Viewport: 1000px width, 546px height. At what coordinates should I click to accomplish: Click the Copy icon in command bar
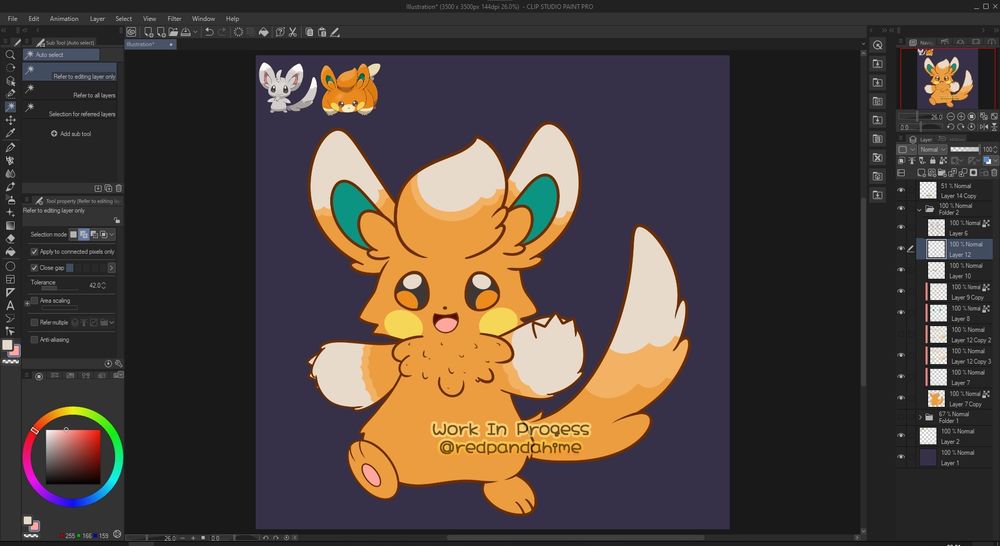tap(309, 32)
